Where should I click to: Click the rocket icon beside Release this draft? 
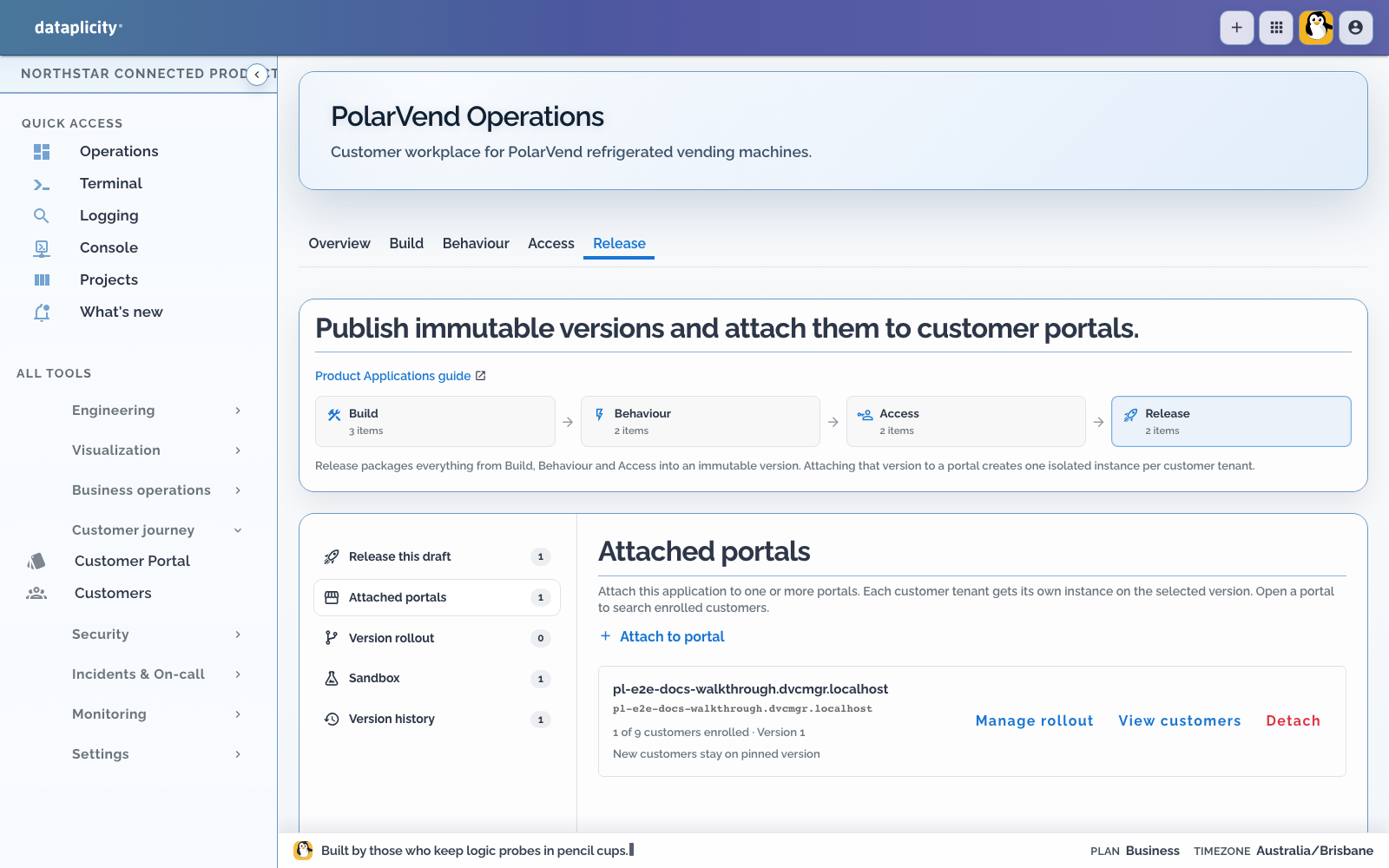(x=332, y=556)
